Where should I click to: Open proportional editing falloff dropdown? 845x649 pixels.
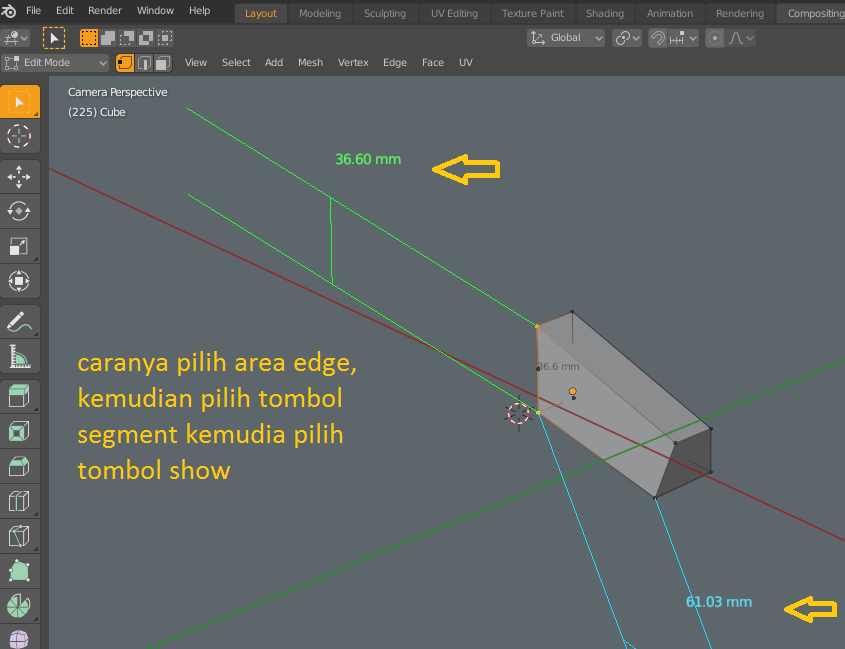[x=741, y=38]
